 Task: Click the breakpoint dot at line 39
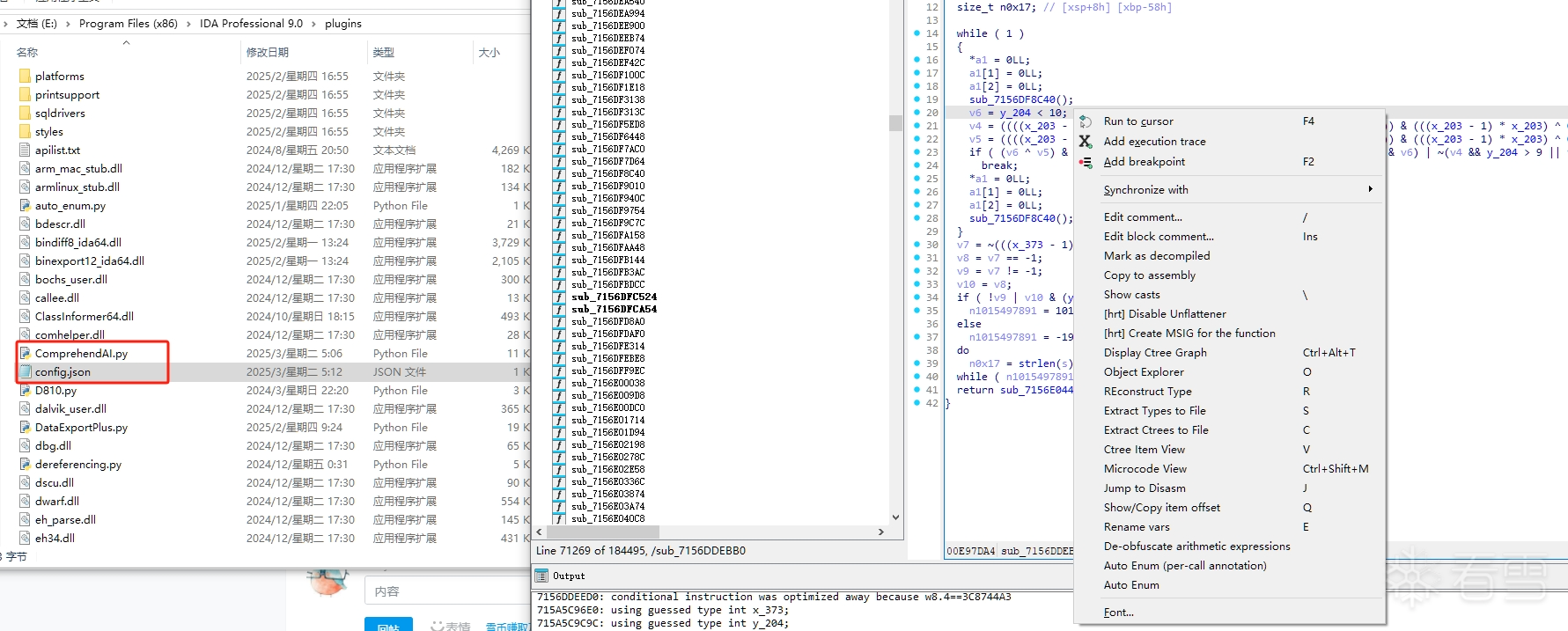(917, 363)
